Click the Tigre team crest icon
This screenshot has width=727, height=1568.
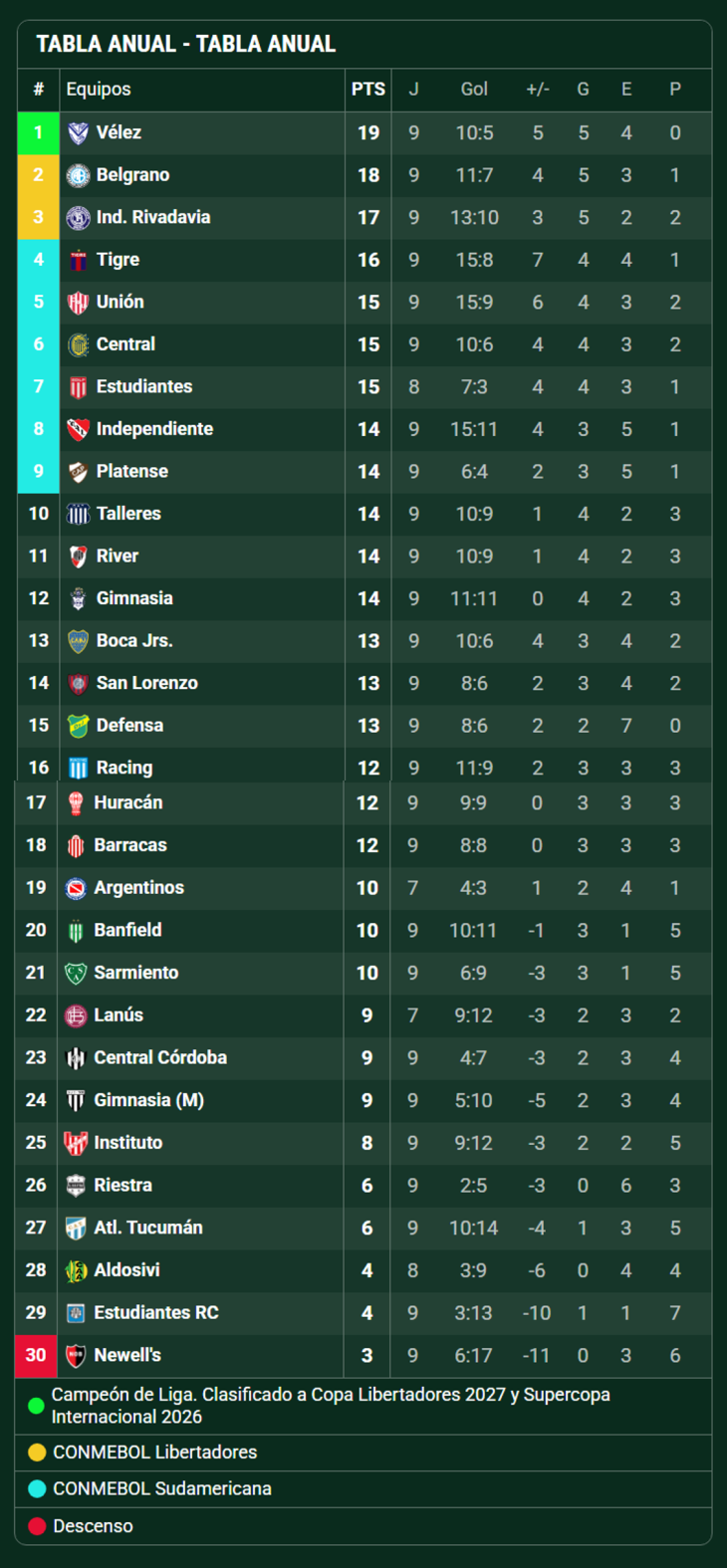[78, 260]
